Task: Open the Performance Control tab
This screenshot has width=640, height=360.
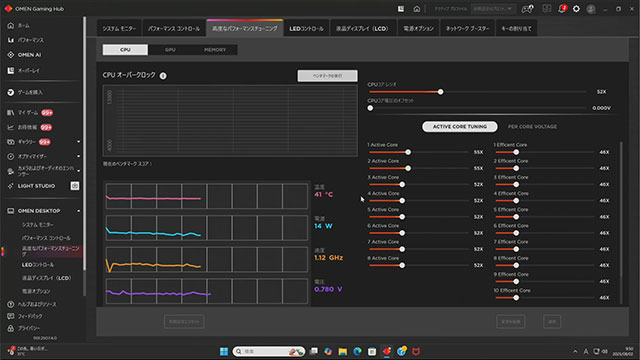Action: [x=174, y=29]
